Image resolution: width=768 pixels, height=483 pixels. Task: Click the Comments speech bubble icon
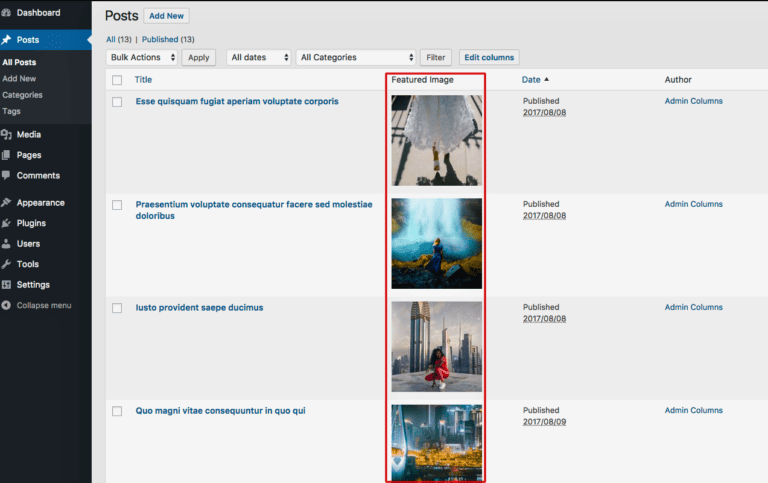6,175
